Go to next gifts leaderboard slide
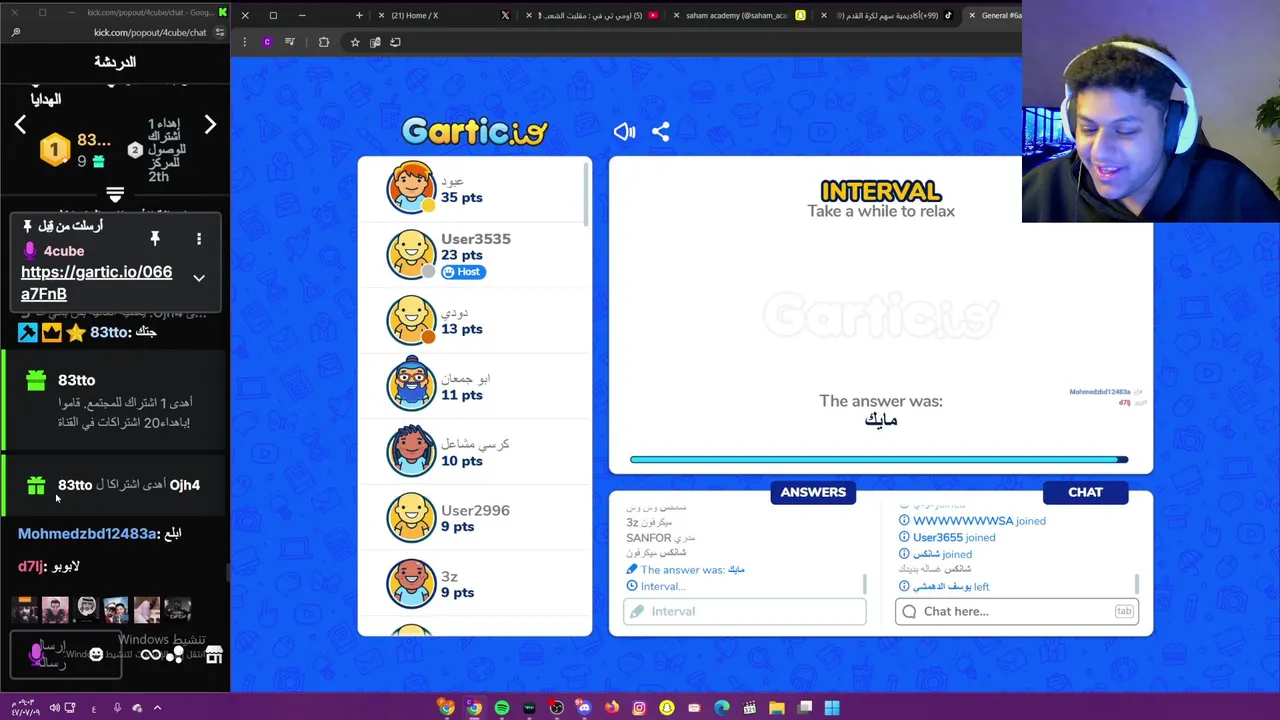The image size is (1280, 720). [210, 124]
